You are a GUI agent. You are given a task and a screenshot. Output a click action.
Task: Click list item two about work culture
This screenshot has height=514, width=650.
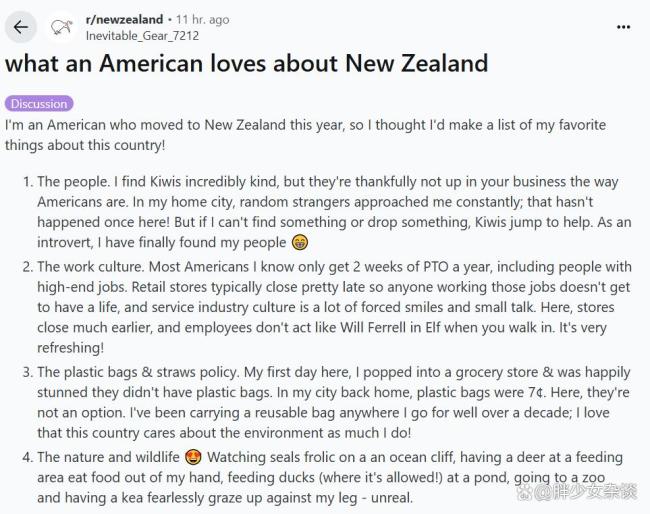(327, 307)
